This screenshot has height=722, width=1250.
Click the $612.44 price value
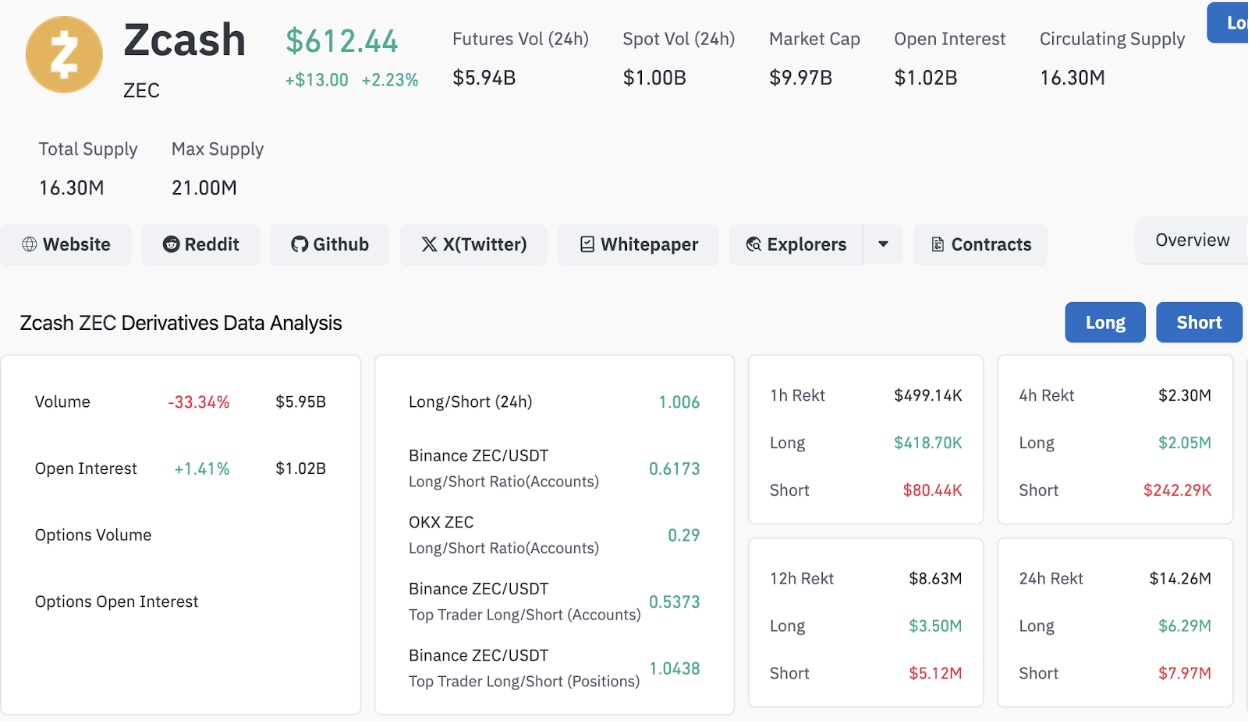342,41
